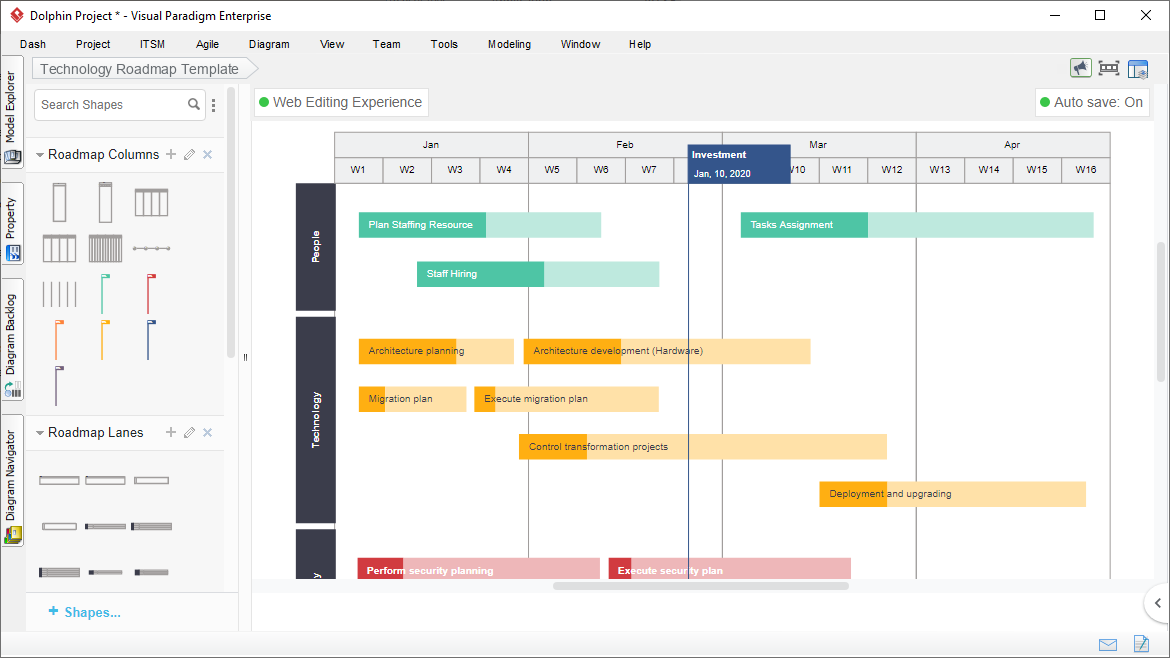The height and width of the screenshot is (658, 1170).
Task: Add a new Roadmap Columns item
Action: [x=171, y=154]
